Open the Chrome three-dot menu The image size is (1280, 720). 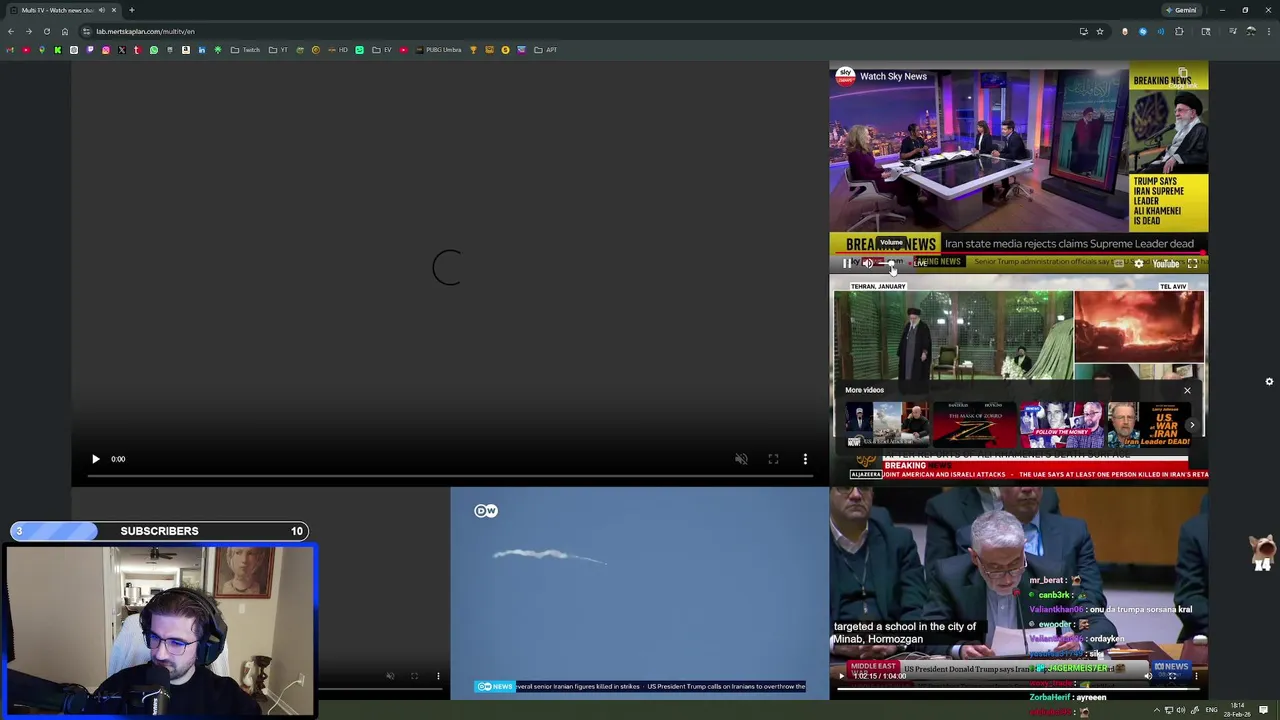1269,31
